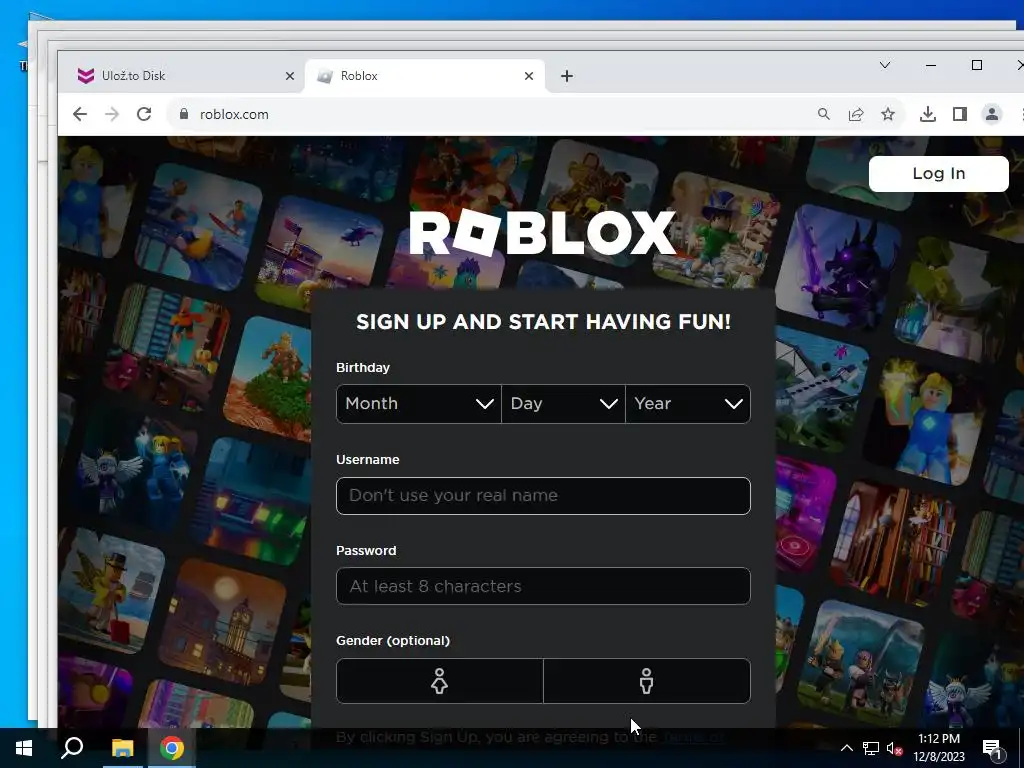
Task: Click the Username input field
Action: 543,496
